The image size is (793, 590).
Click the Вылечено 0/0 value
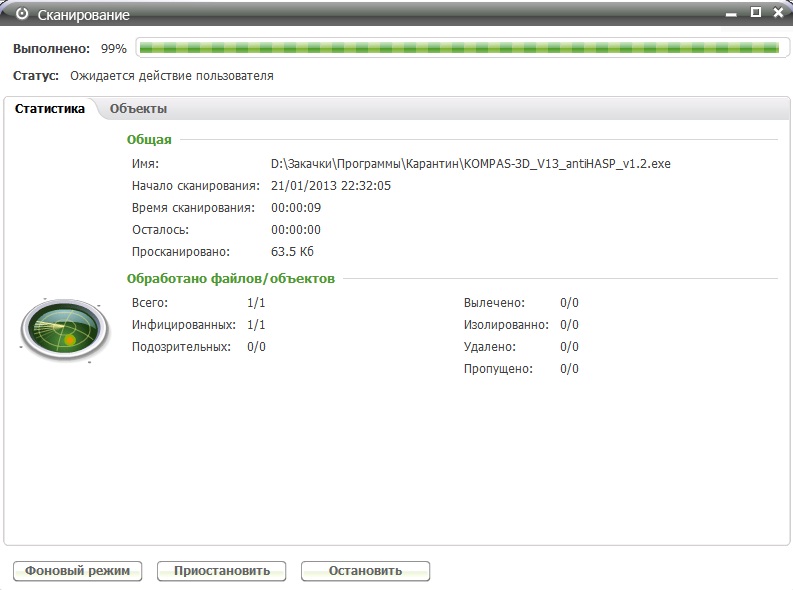click(x=569, y=303)
